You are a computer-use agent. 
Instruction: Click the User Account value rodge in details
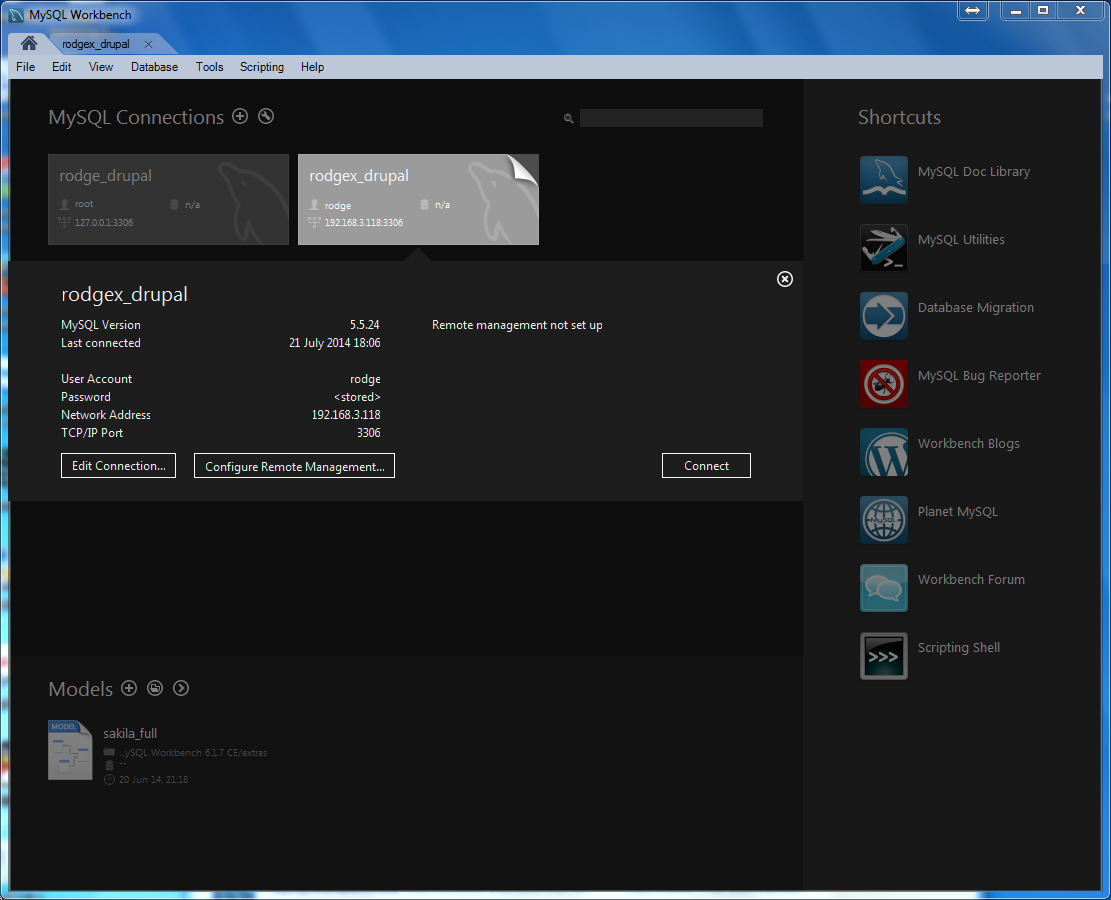coord(365,379)
